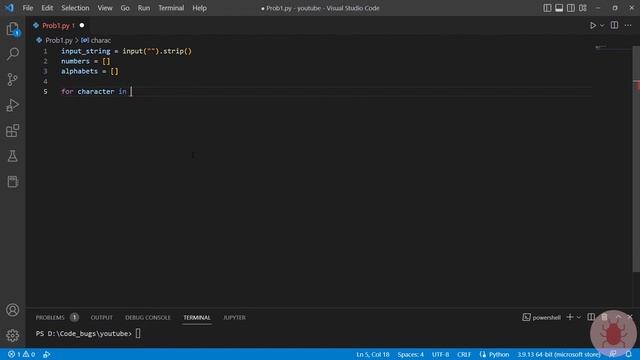Split the terminal
Viewport: 640px width, 360px height.
(x=591, y=317)
